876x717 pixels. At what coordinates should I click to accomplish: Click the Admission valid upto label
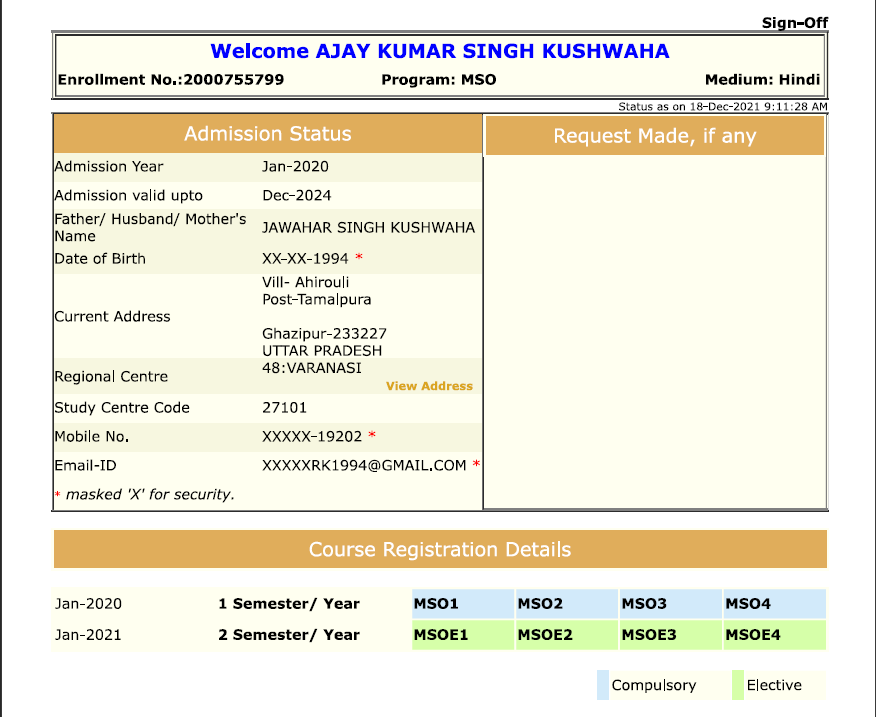[128, 196]
